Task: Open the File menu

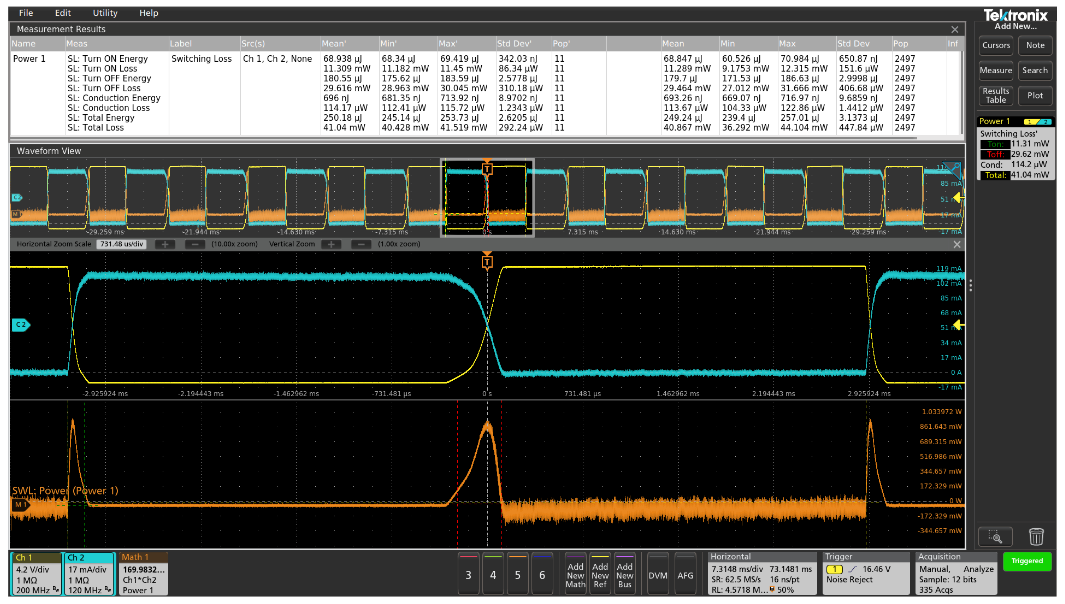Action: tap(26, 13)
